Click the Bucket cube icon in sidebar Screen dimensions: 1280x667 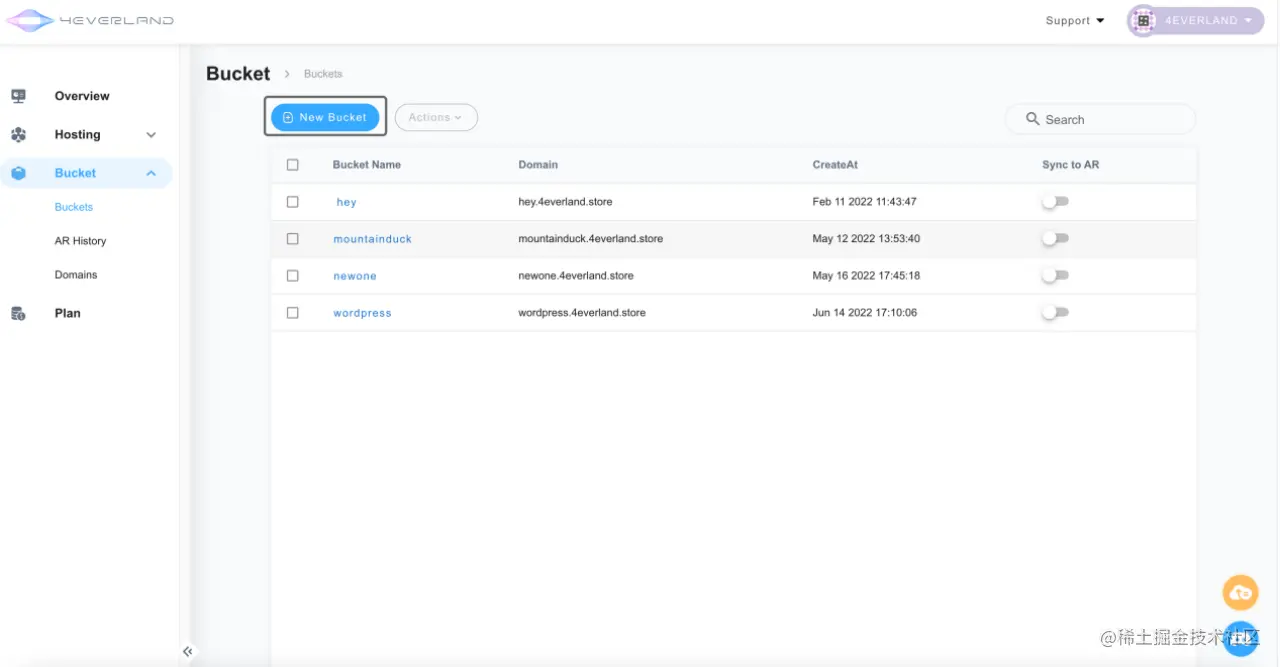tap(18, 173)
